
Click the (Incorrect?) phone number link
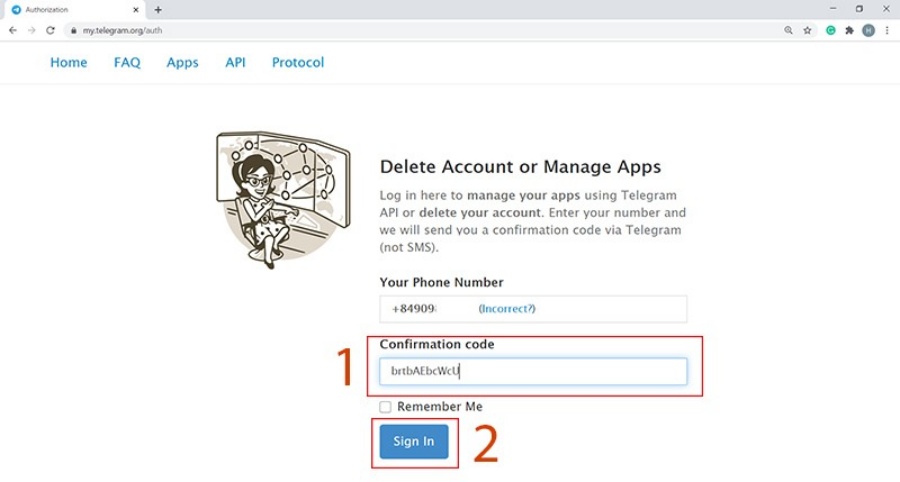pos(507,309)
